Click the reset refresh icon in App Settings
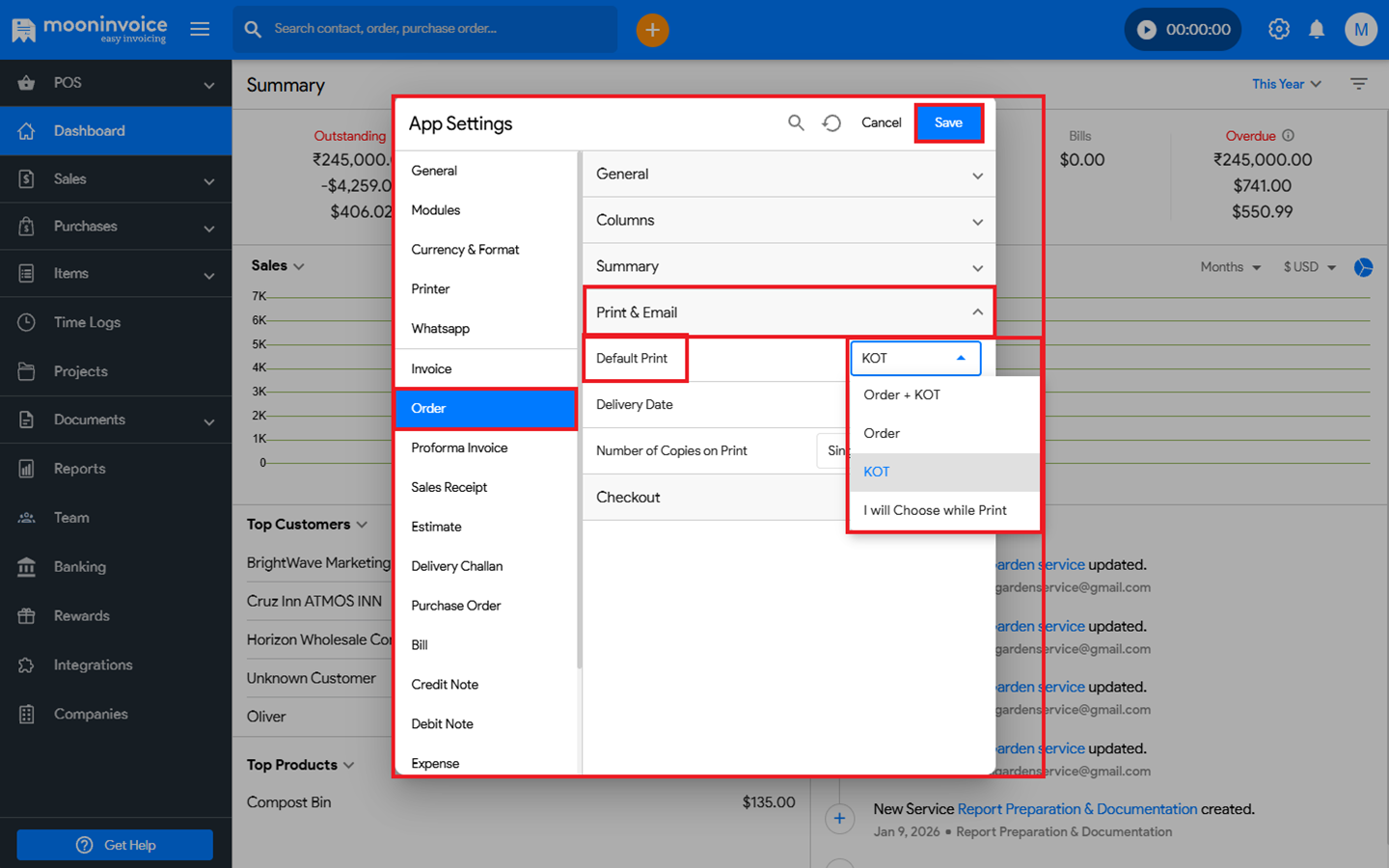Screen dimensions: 1389x868 pyautogui.click(x=831, y=122)
